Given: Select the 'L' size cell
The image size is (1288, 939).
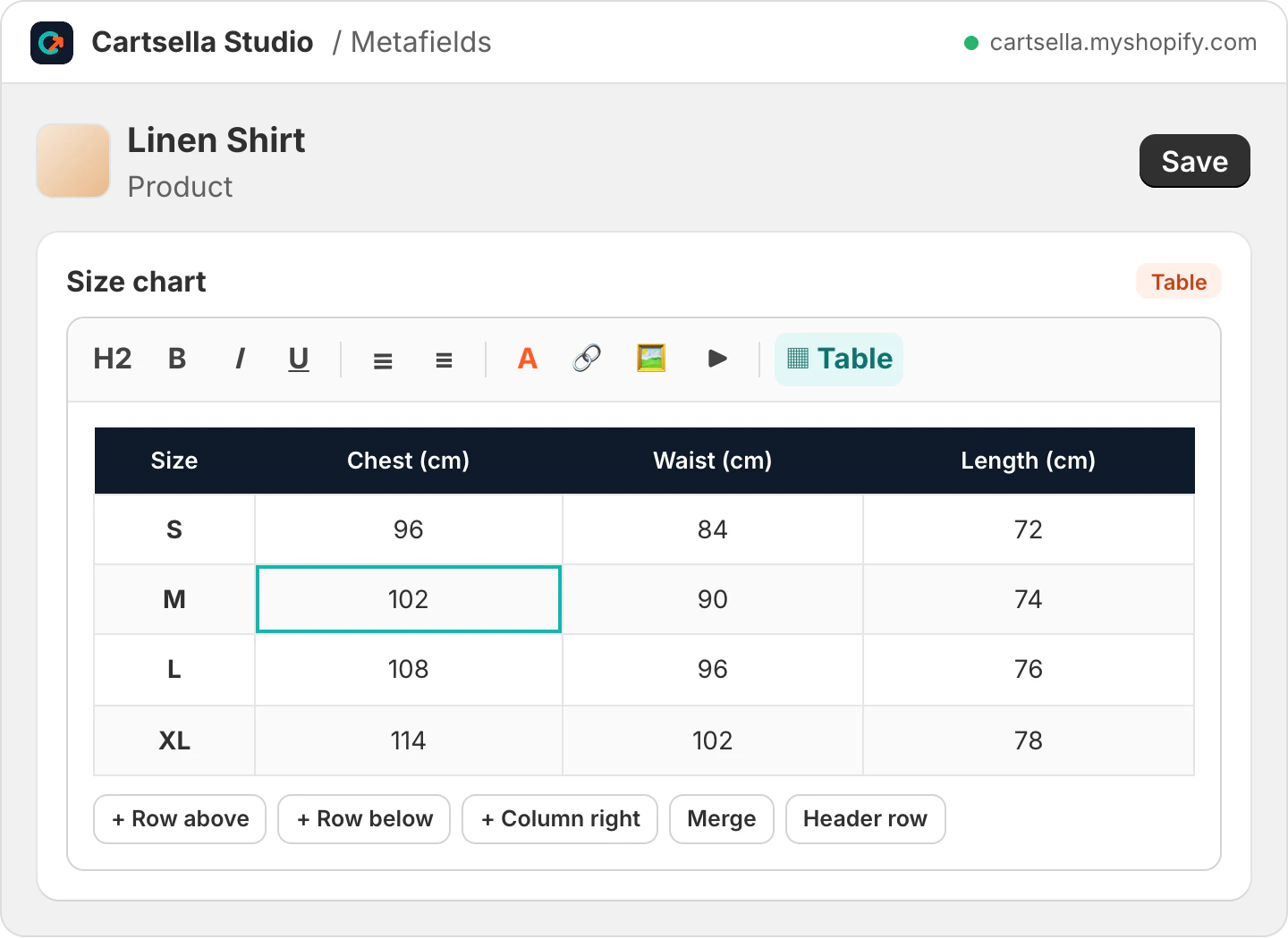Looking at the screenshot, I should pyautogui.click(x=174, y=669).
